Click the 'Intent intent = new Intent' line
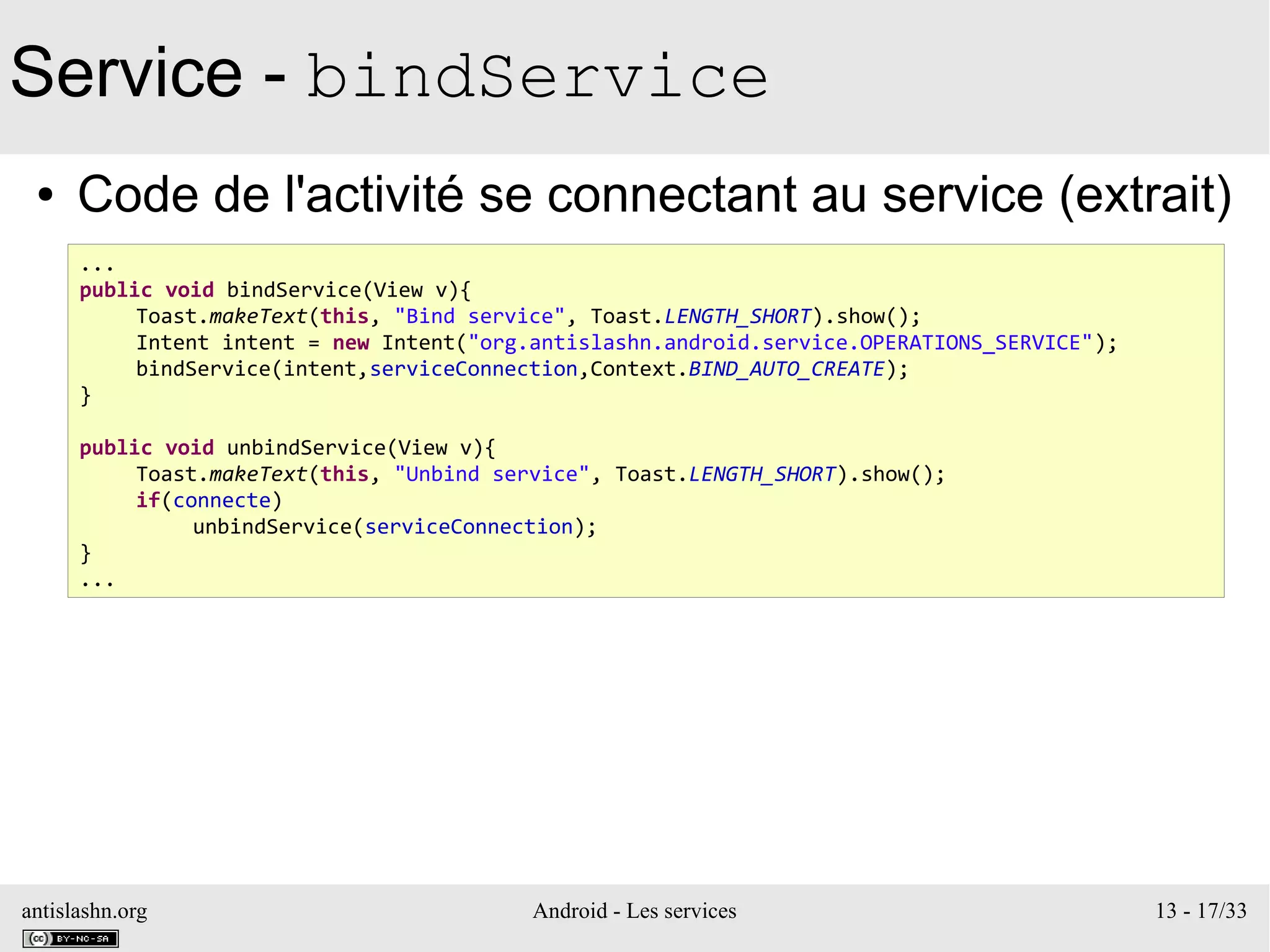This screenshot has width=1270, height=952. 626,343
